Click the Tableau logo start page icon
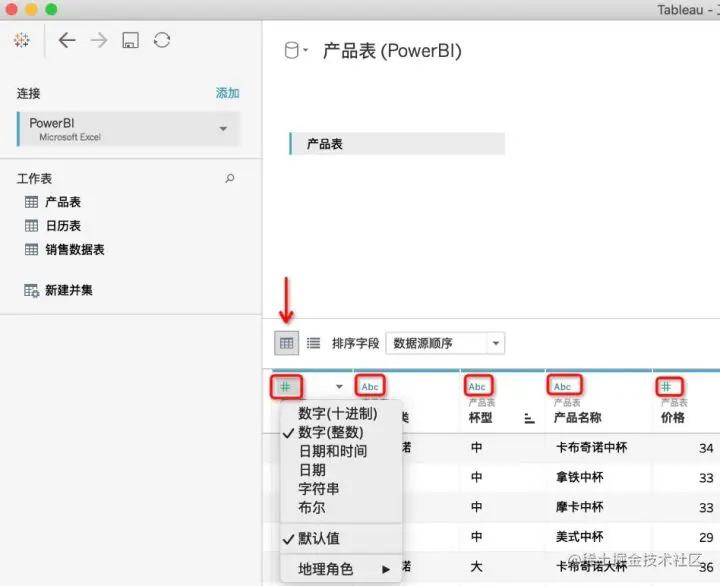Screen dimensions: 720x586 click(22, 40)
